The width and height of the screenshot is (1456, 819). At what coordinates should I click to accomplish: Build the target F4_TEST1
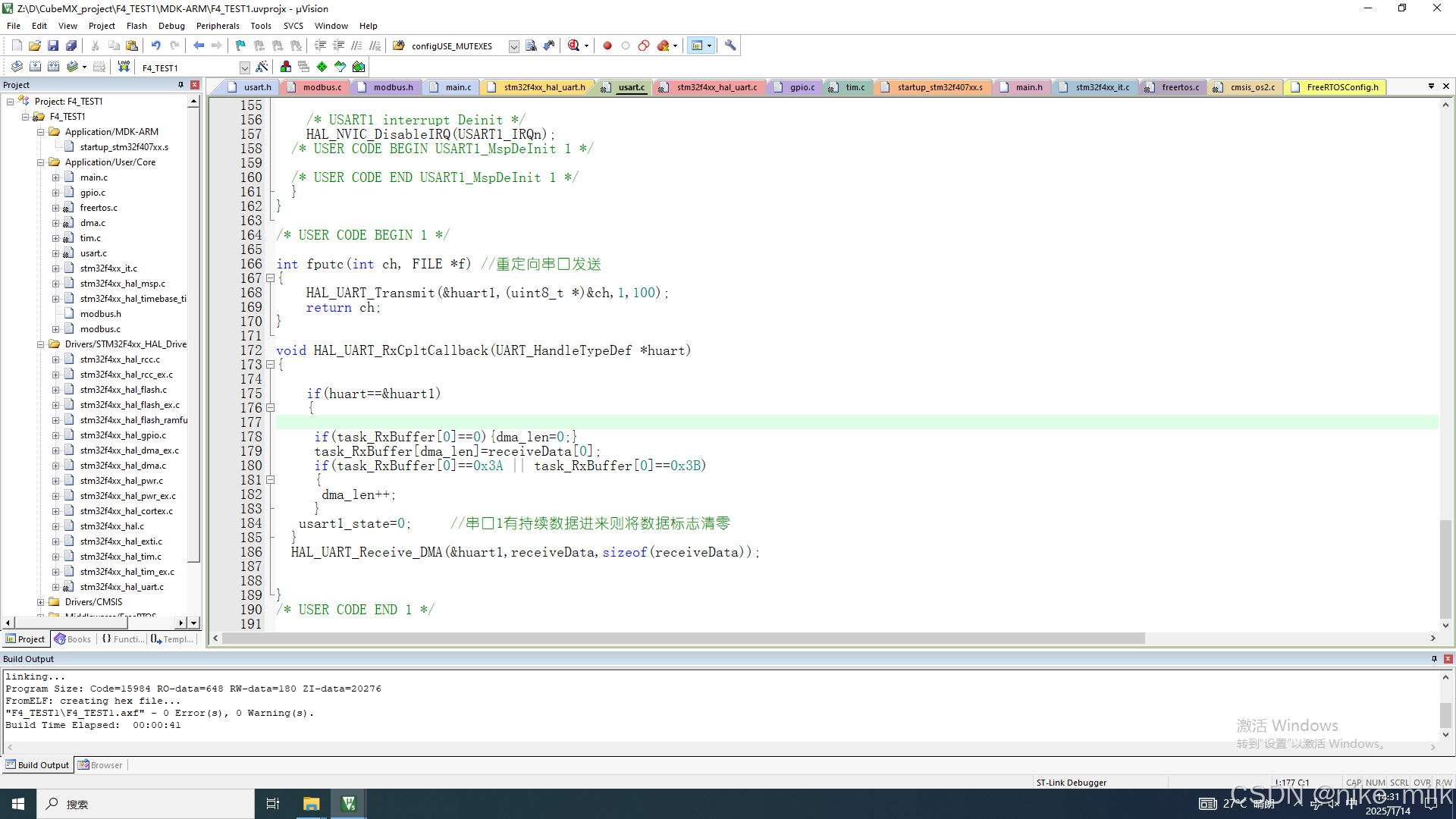click(x=35, y=66)
